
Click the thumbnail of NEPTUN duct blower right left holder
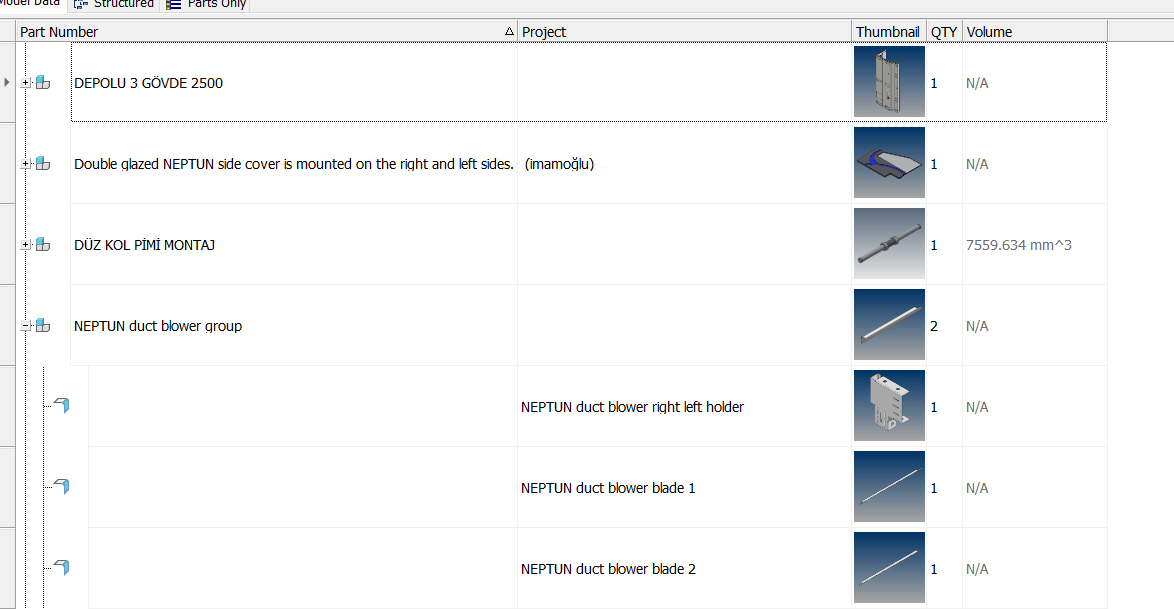[889, 406]
